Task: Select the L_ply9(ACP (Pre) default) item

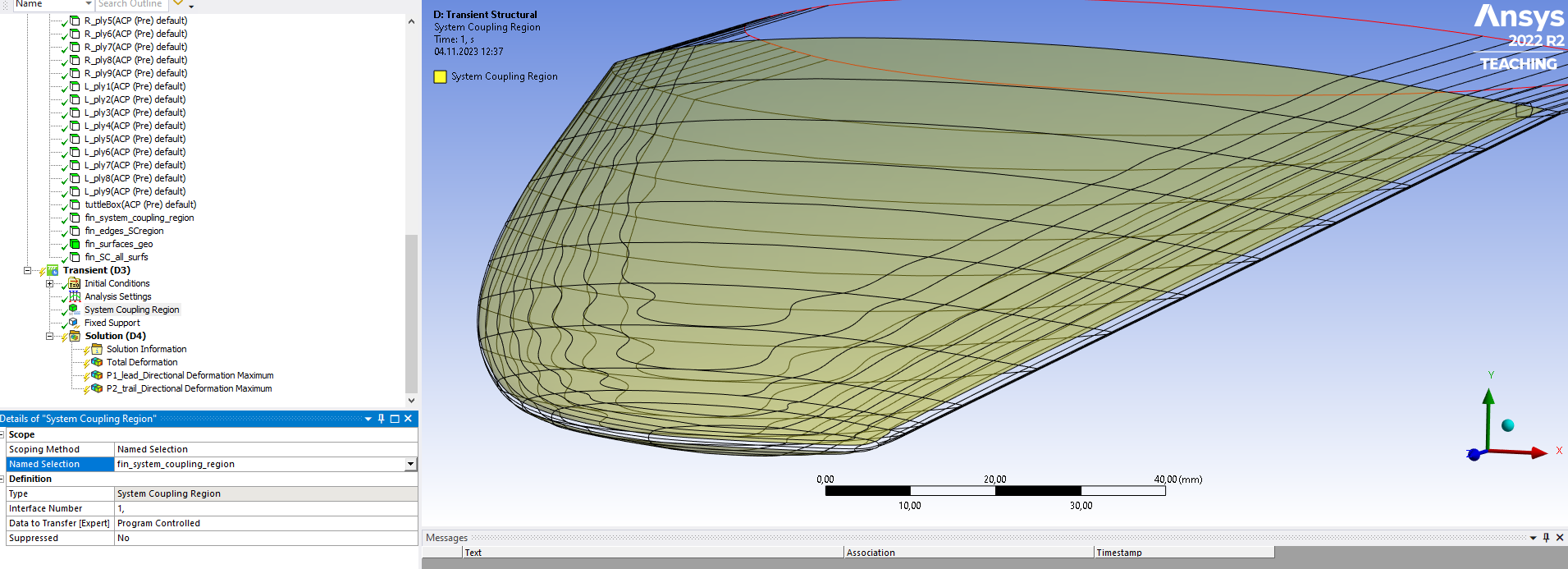Action: [135, 191]
